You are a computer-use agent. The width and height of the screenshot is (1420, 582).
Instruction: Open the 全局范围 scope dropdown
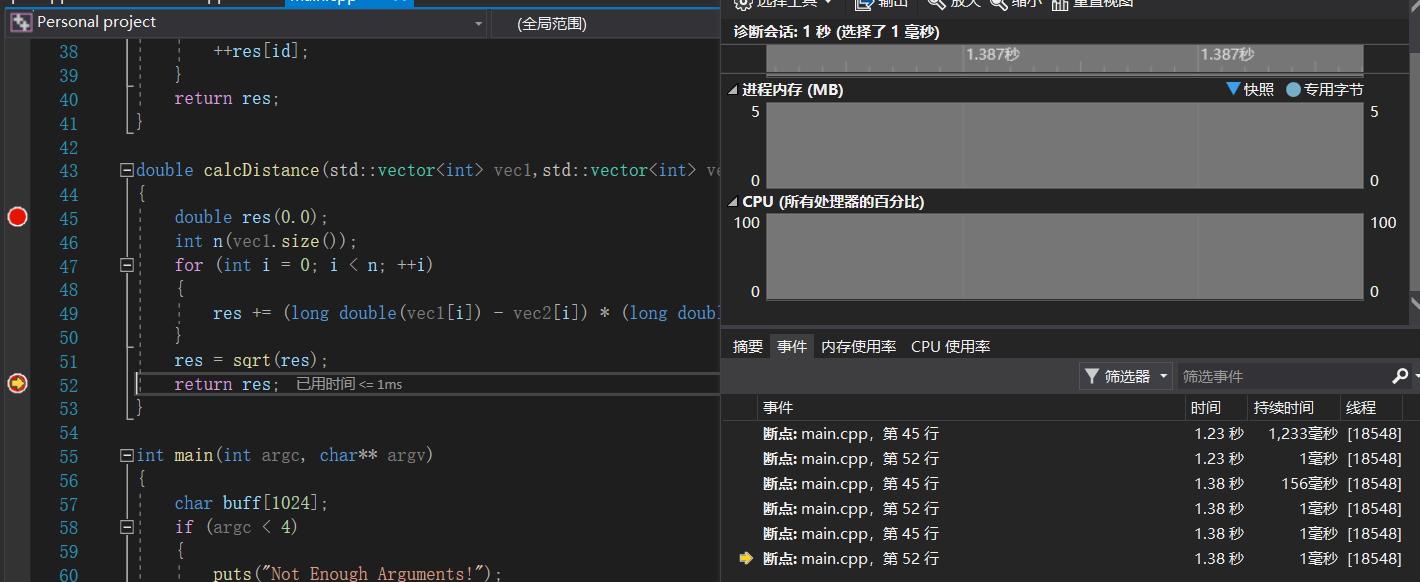605,23
